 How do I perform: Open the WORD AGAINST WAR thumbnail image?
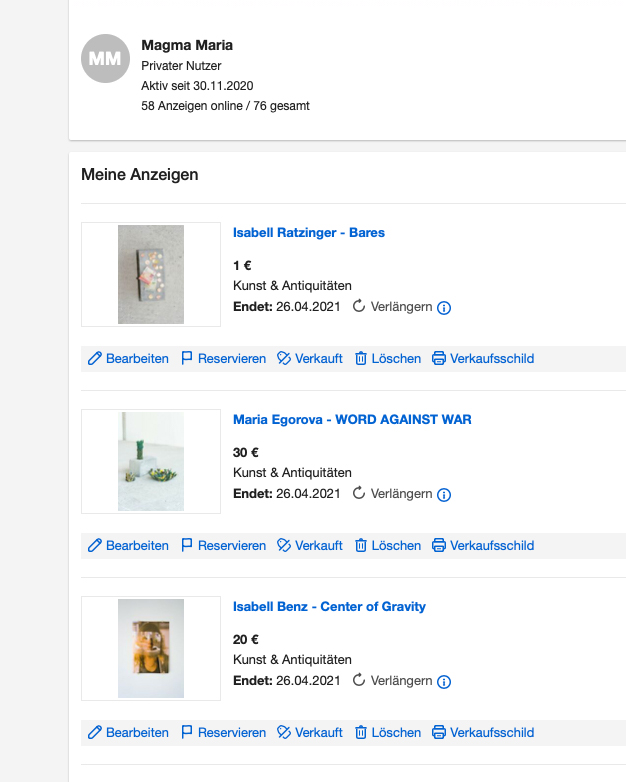pyautogui.click(x=151, y=461)
